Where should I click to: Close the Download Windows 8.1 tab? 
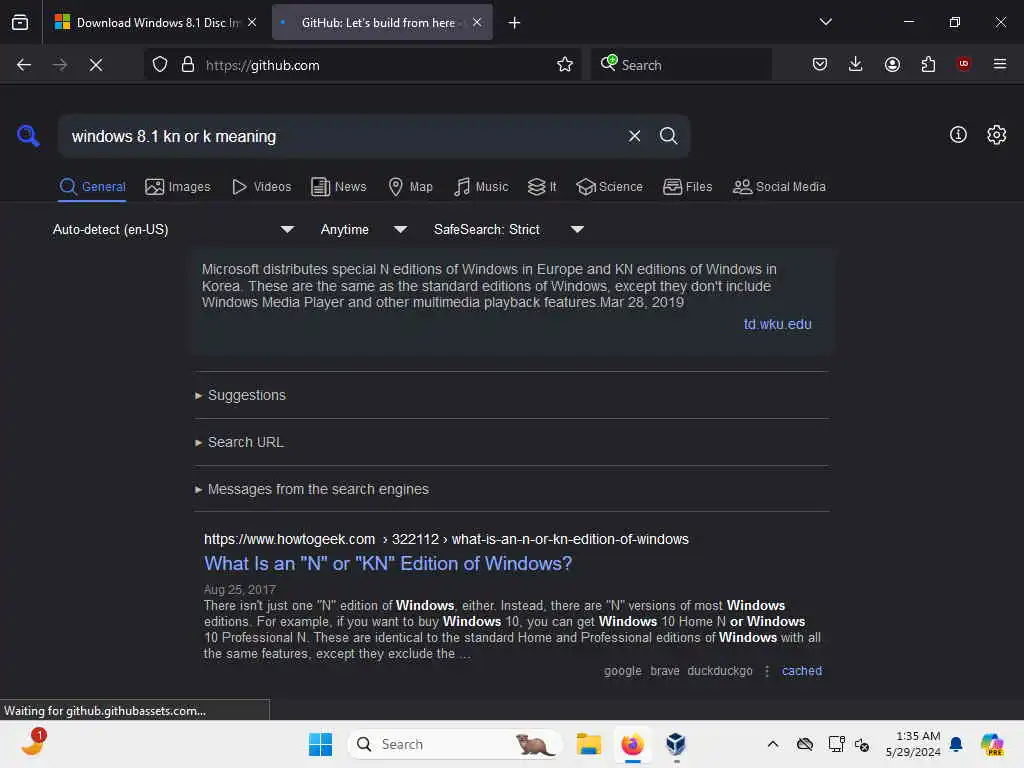pyautogui.click(x=252, y=23)
